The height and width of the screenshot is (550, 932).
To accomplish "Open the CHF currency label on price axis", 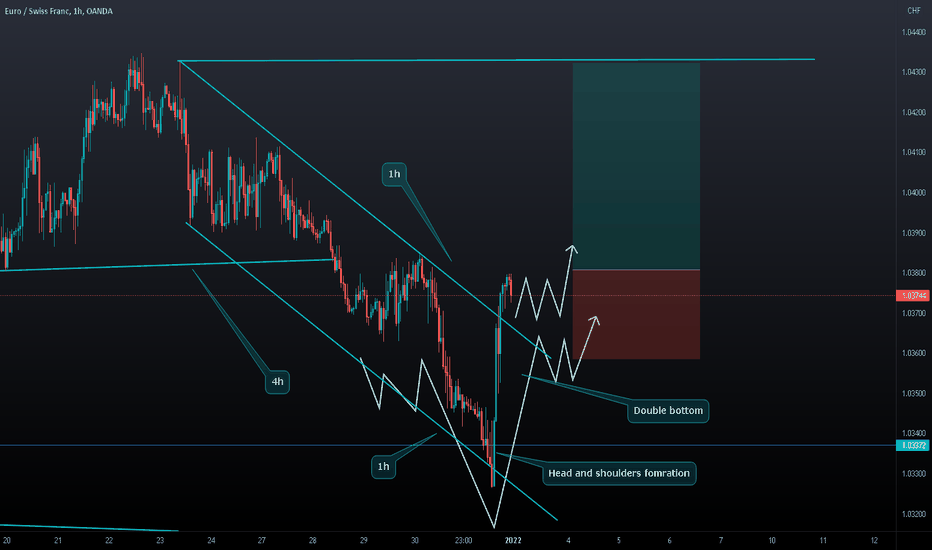I will pyautogui.click(x=914, y=11).
